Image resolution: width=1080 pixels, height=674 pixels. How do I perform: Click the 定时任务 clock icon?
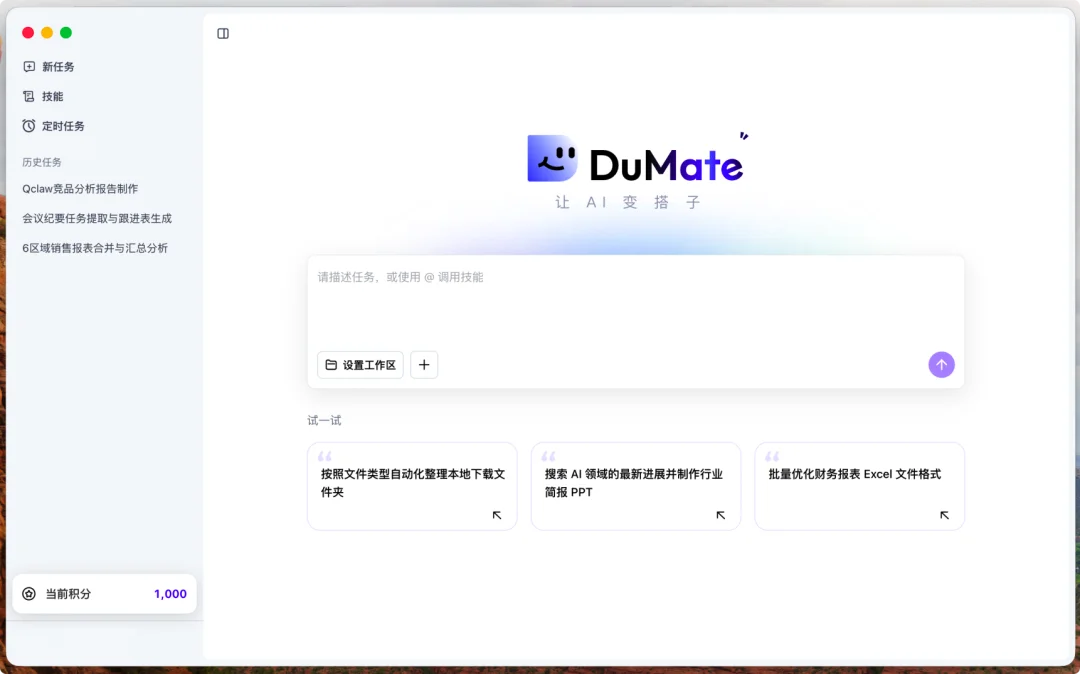coord(28,126)
